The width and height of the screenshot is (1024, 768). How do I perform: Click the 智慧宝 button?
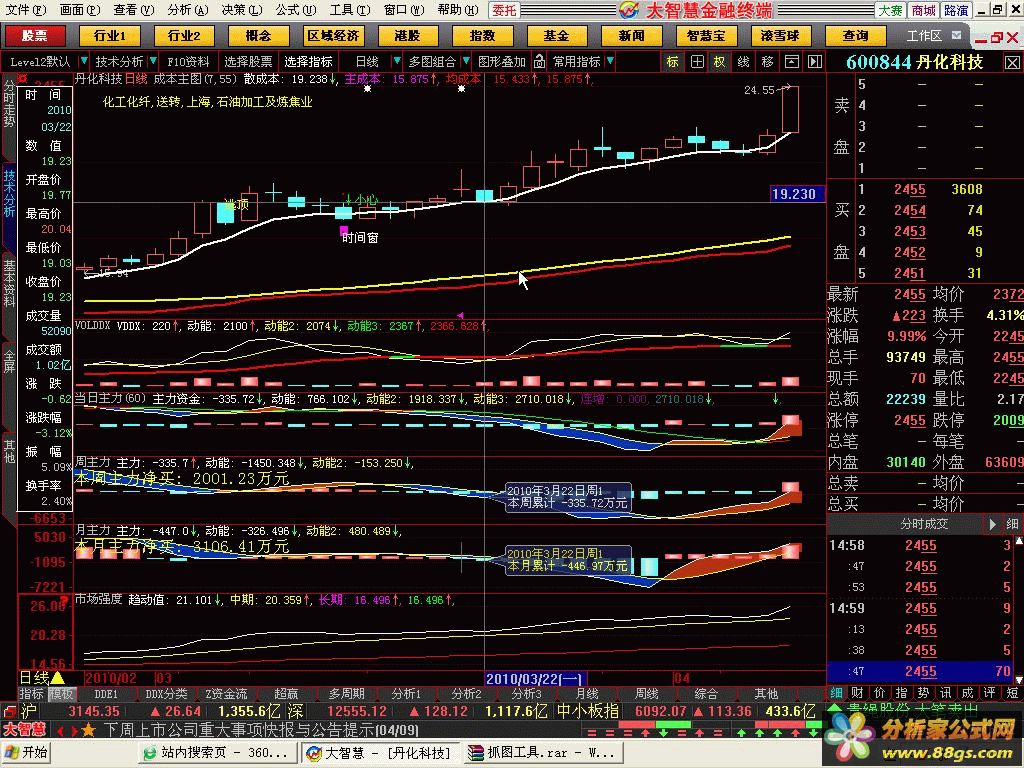tap(706, 35)
